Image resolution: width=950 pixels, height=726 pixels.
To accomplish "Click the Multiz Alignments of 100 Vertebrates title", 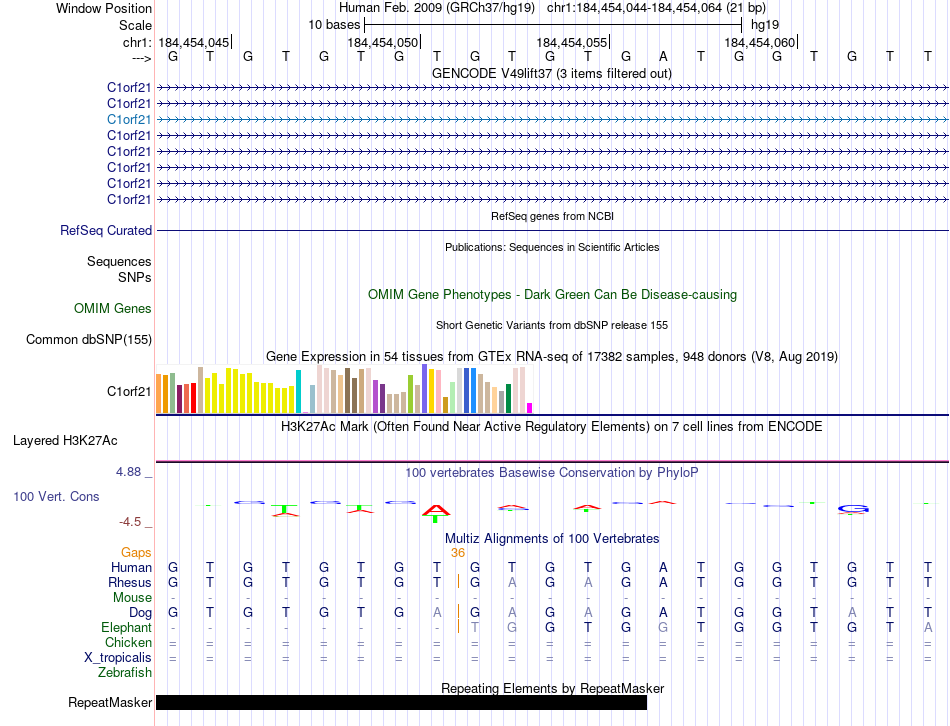I will tap(551, 538).
